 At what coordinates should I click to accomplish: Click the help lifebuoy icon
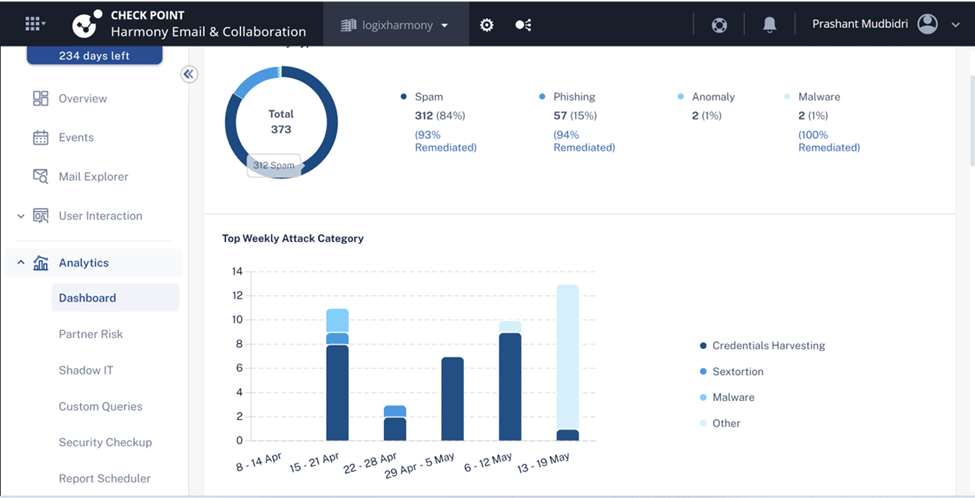tap(719, 25)
